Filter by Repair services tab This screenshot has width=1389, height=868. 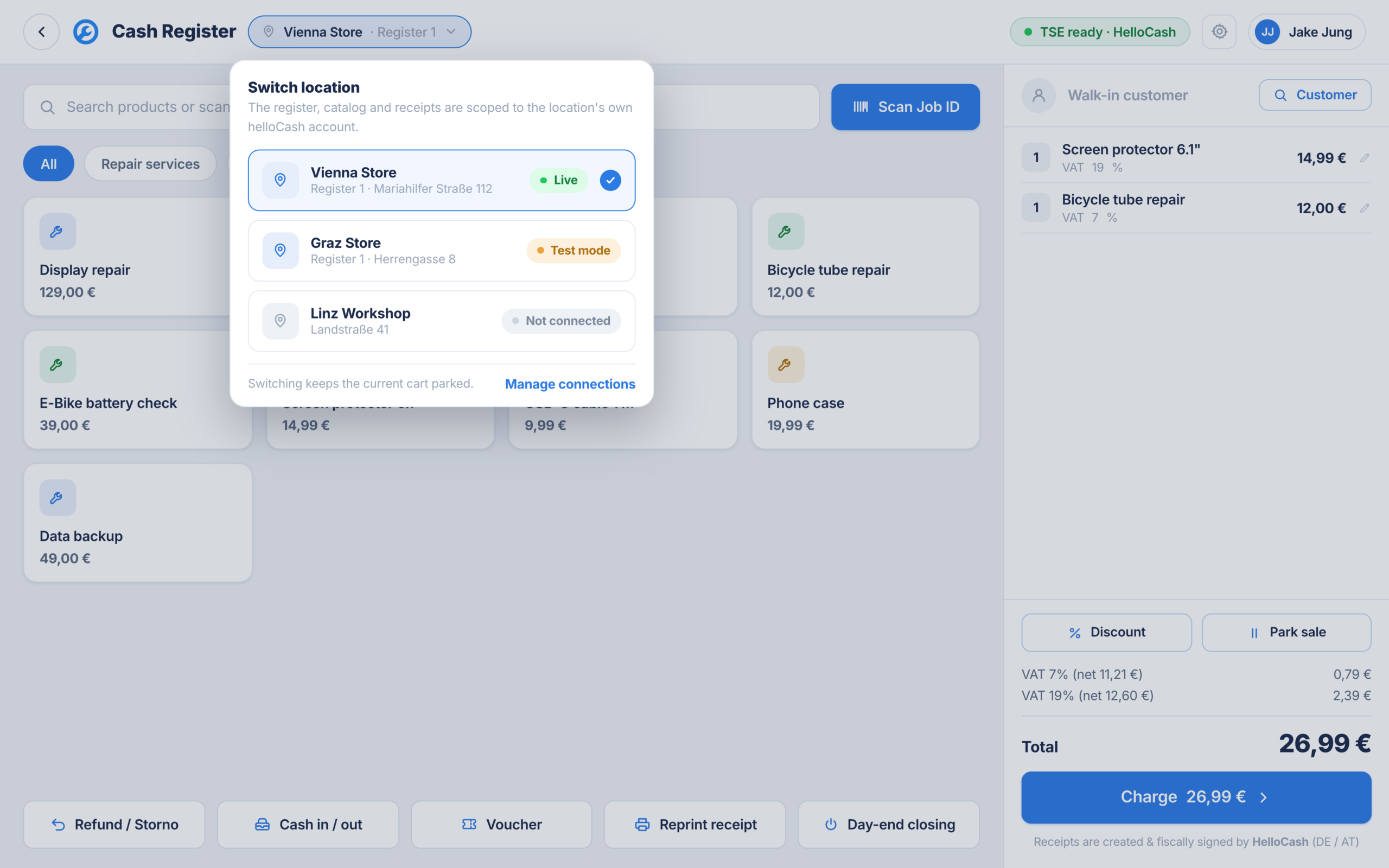click(x=150, y=164)
